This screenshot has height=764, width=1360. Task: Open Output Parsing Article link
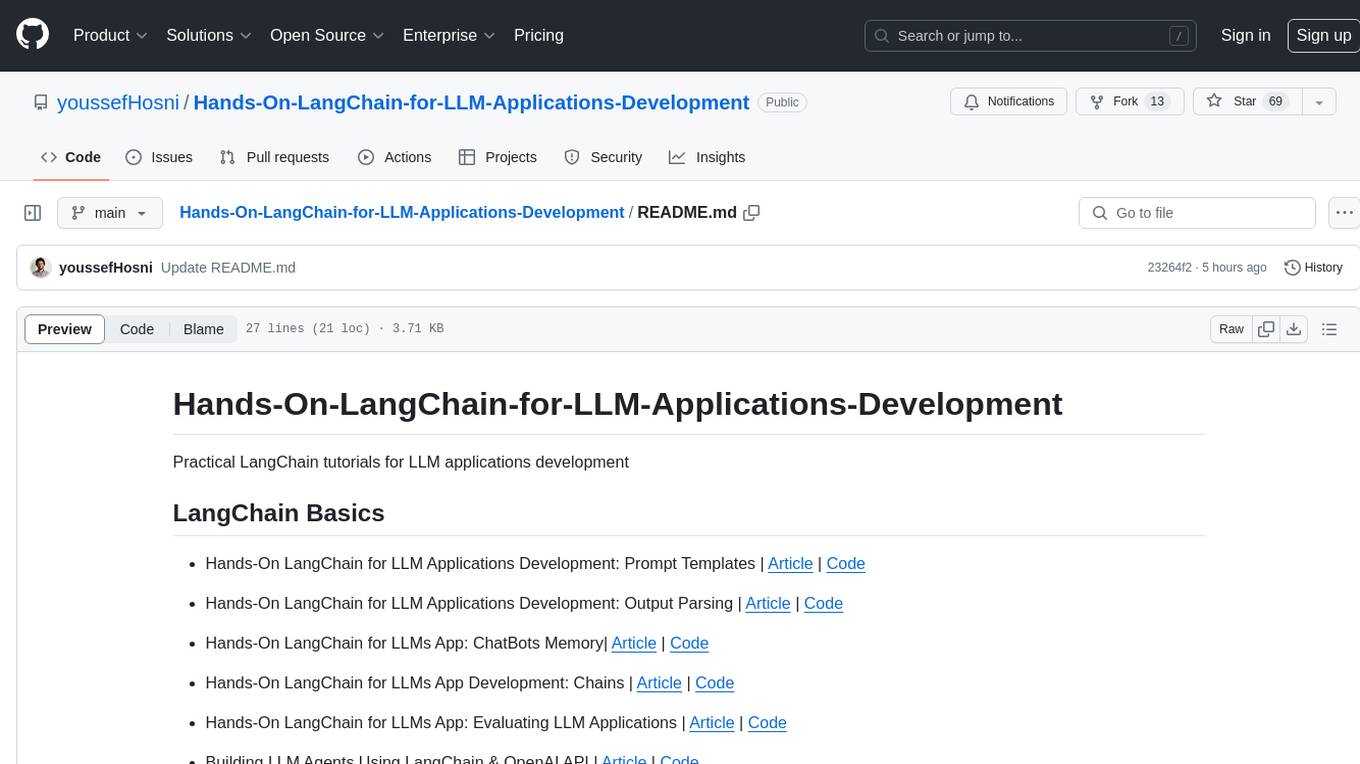click(x=768, y=603)
